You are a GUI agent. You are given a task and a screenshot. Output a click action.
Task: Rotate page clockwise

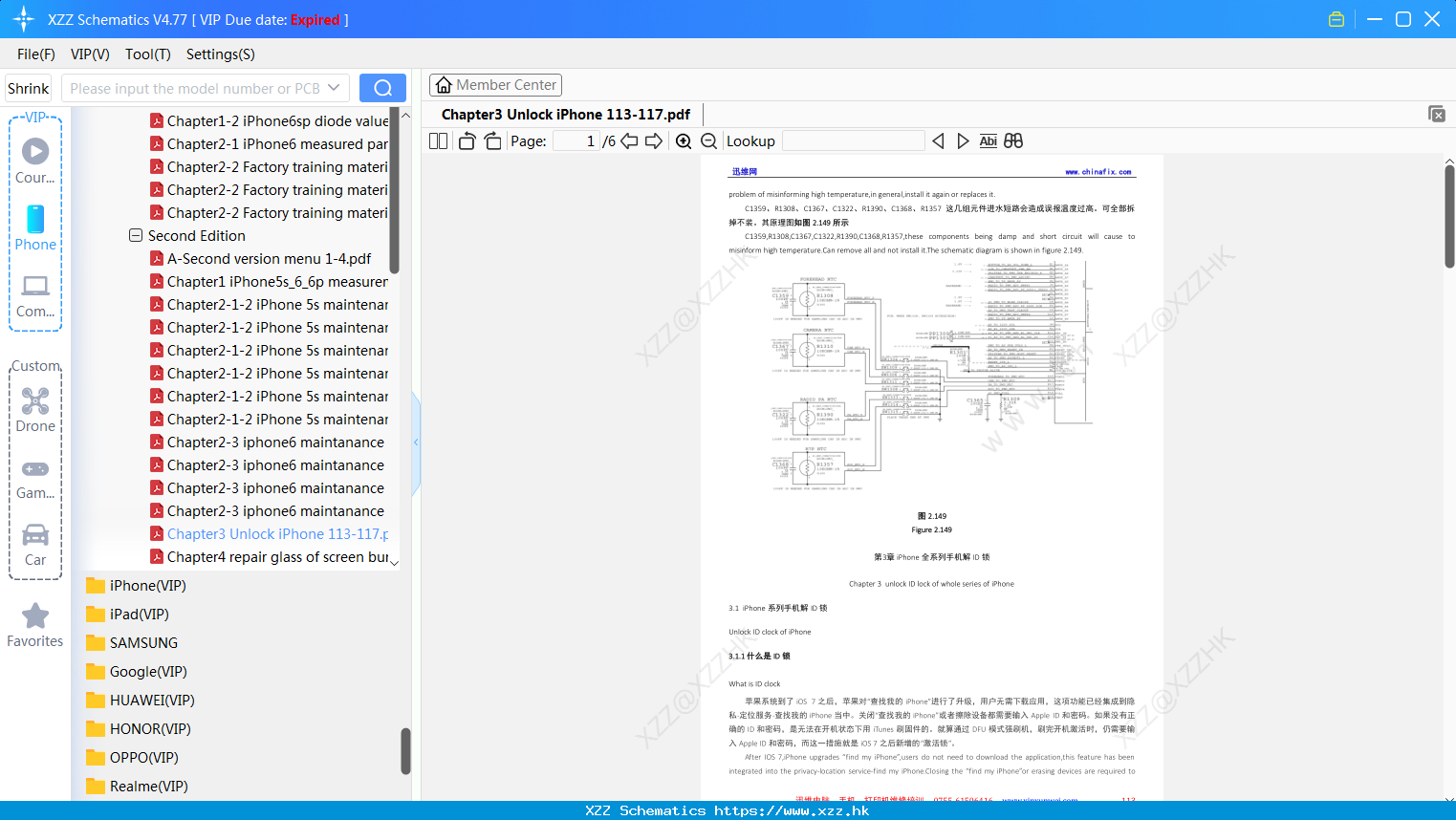click(x=492, y=141)
